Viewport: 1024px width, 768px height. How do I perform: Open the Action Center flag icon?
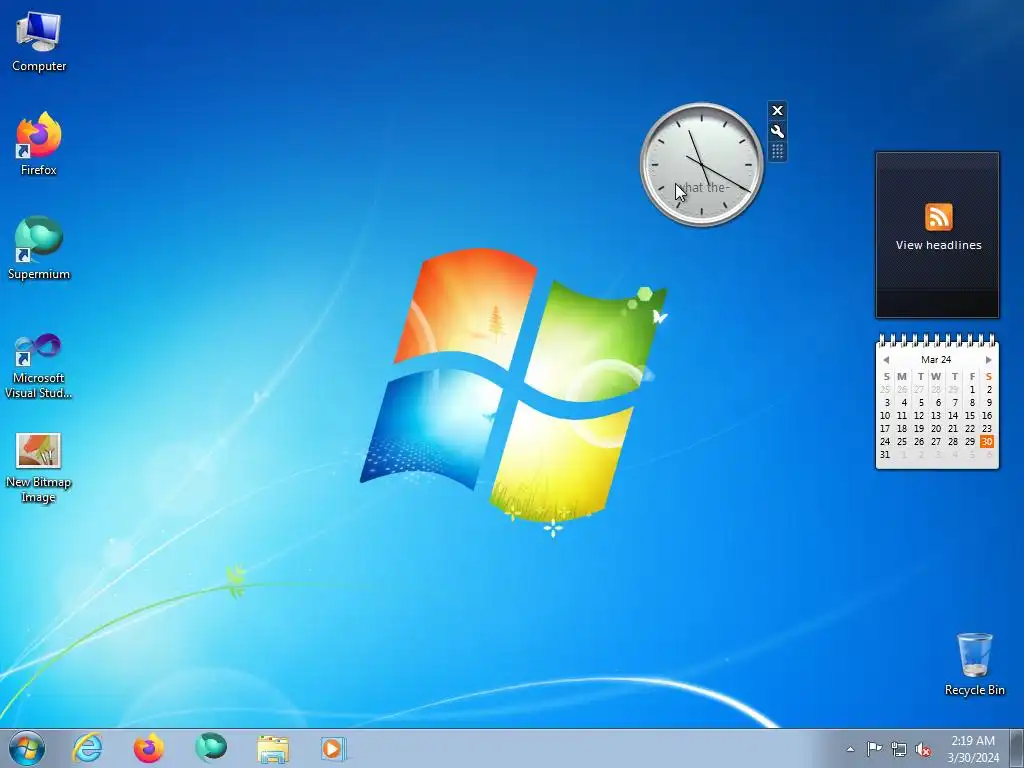(874, 749)
